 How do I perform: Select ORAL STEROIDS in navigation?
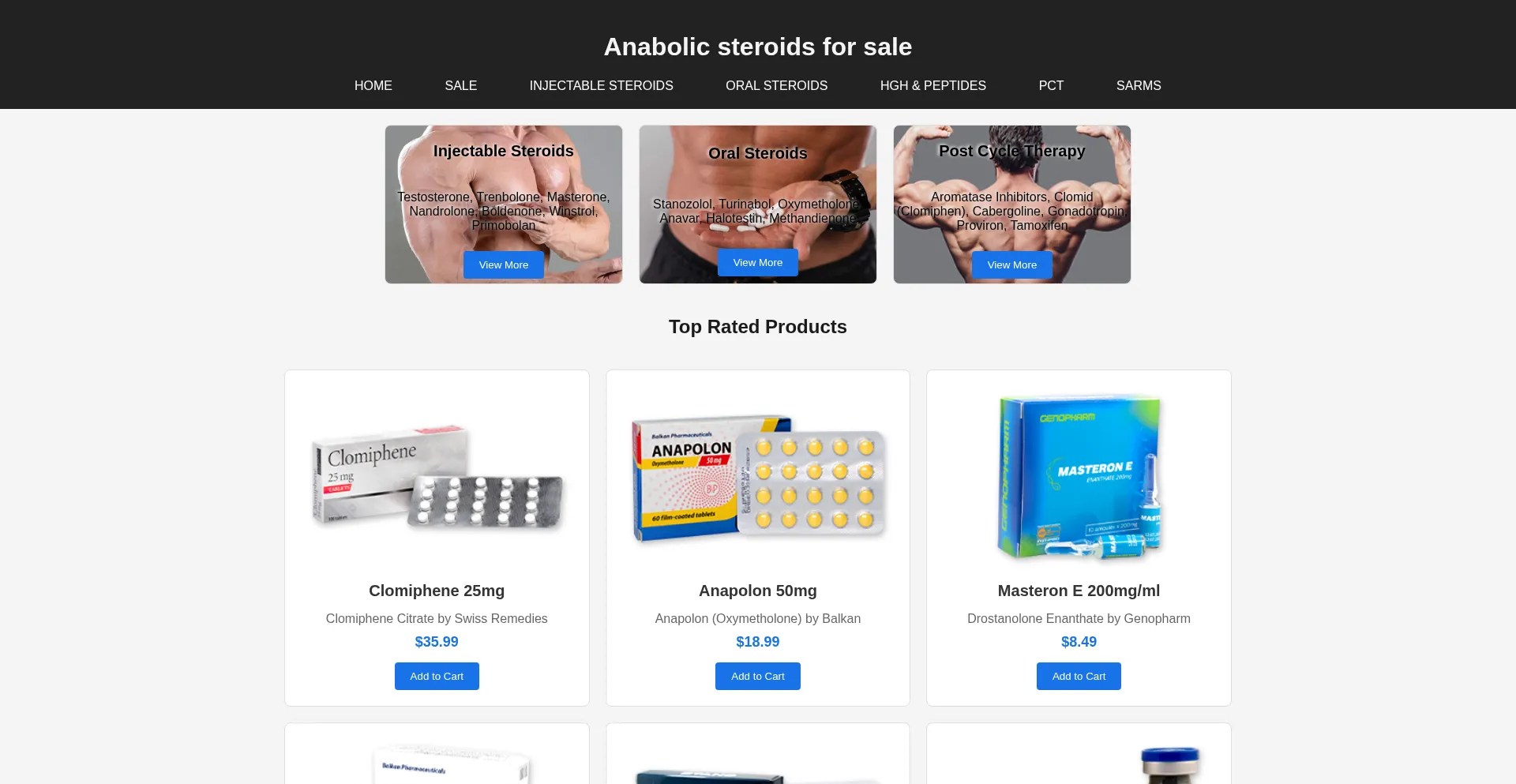(776, 85)
